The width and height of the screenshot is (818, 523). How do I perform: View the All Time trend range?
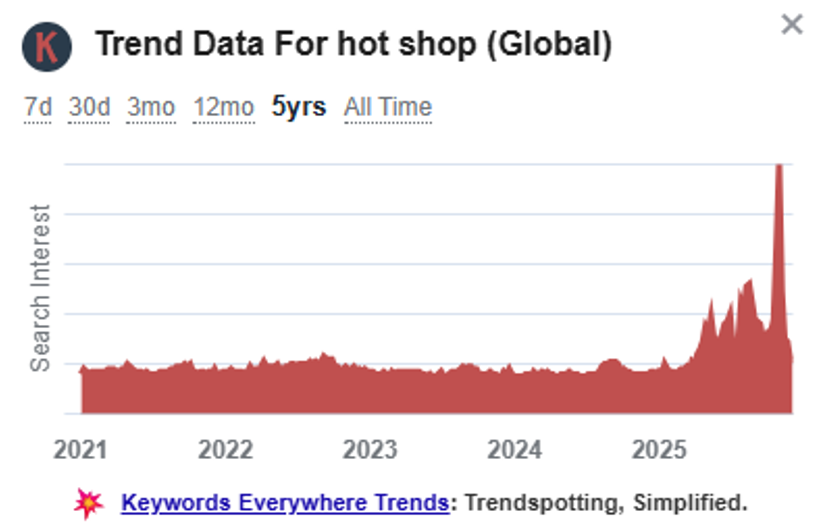click(x=388, y=107)
